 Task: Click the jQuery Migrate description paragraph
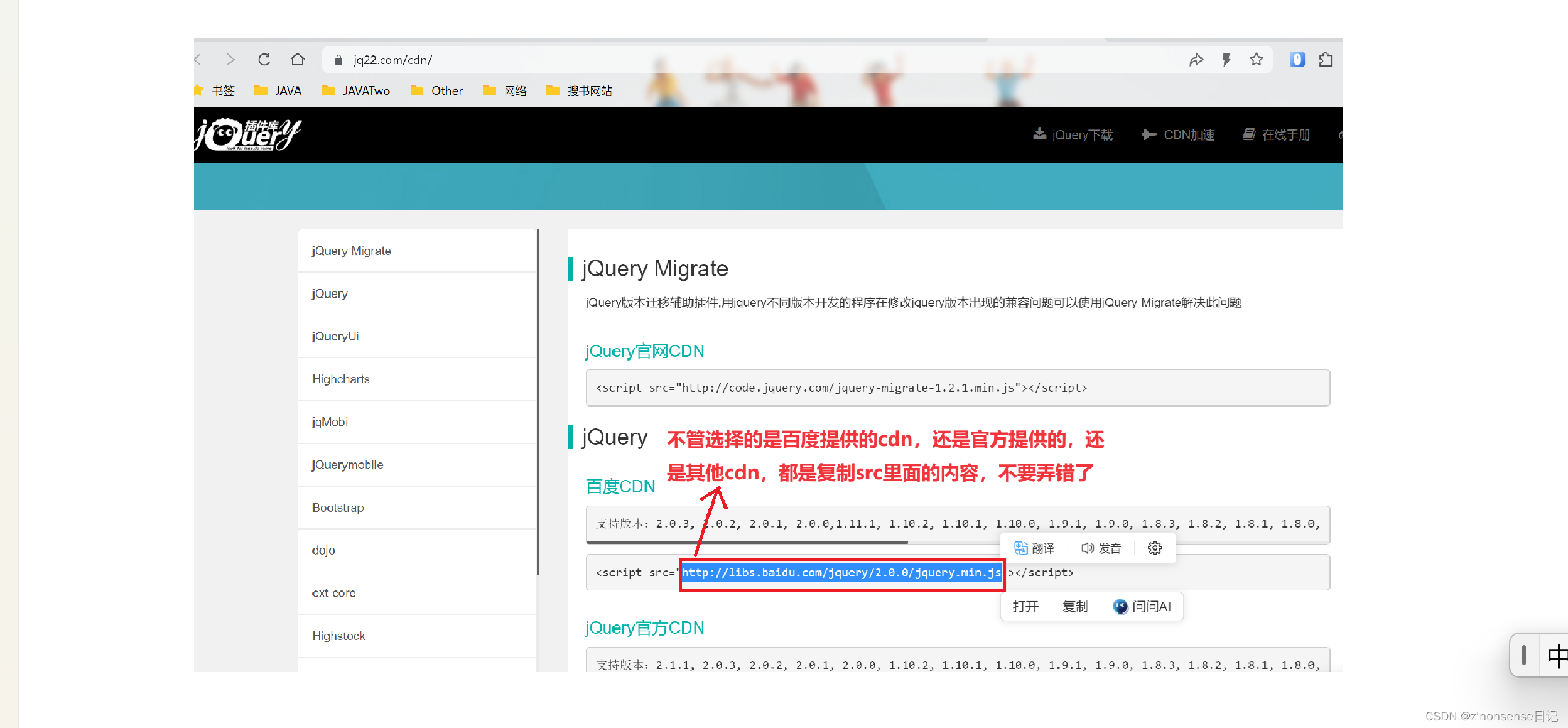913,302
